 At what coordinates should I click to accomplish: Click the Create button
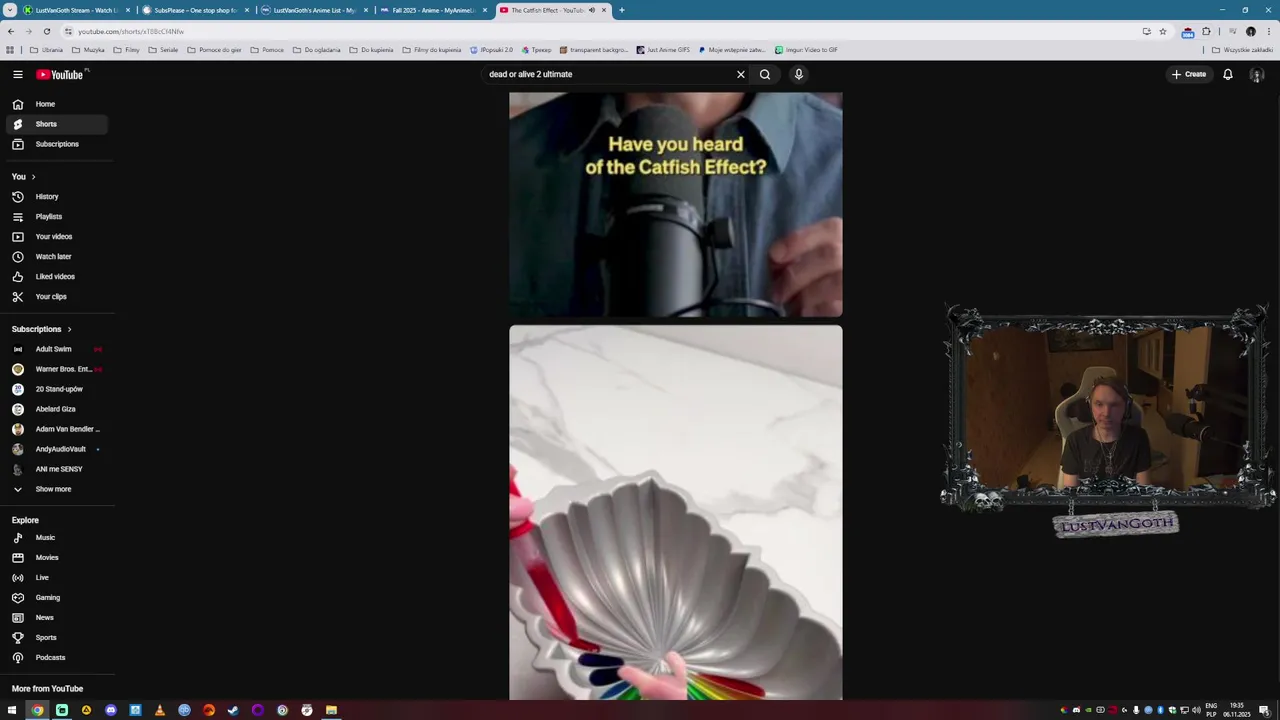pos(1189,74)
